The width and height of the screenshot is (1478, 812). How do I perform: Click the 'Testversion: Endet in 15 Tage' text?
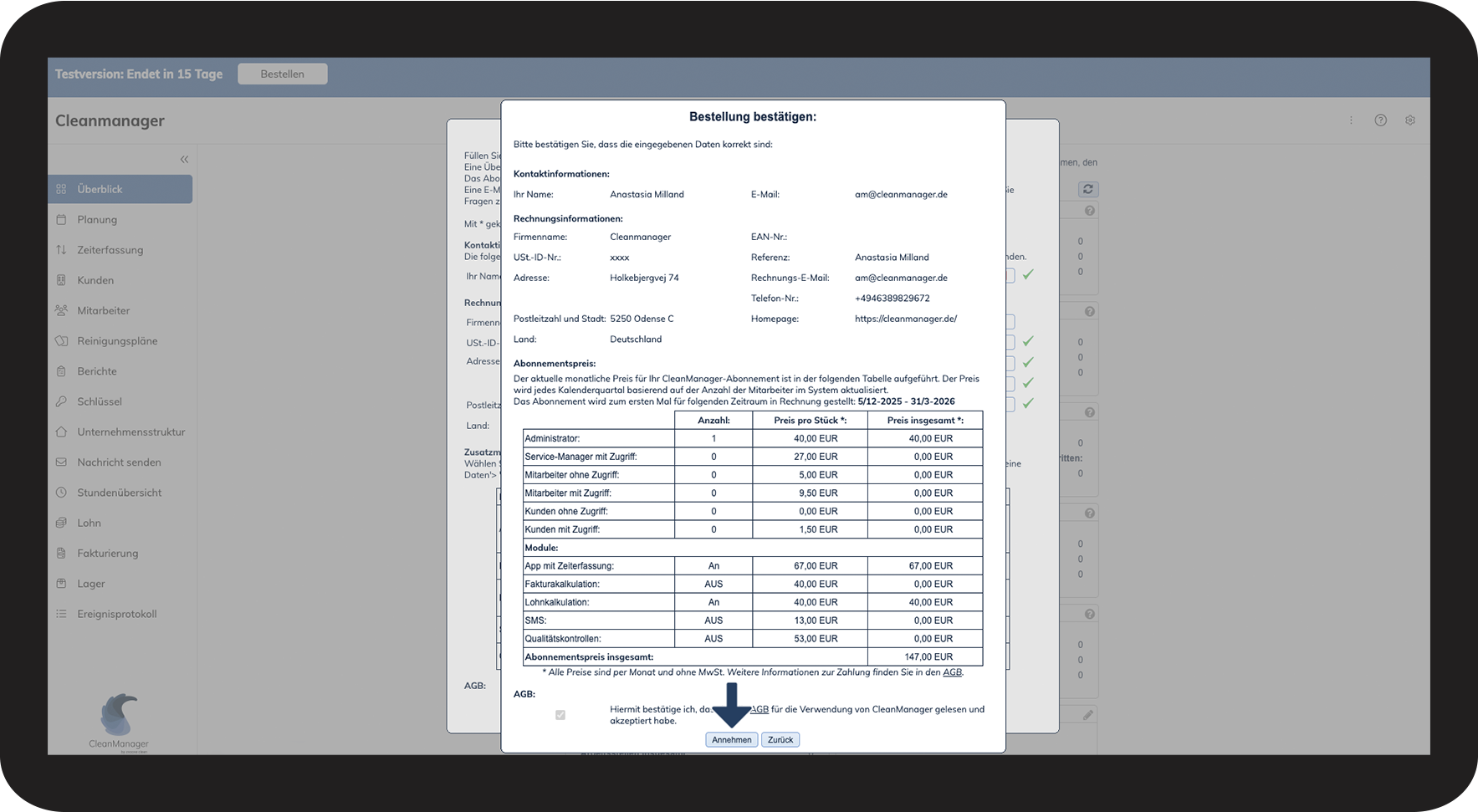139,74
